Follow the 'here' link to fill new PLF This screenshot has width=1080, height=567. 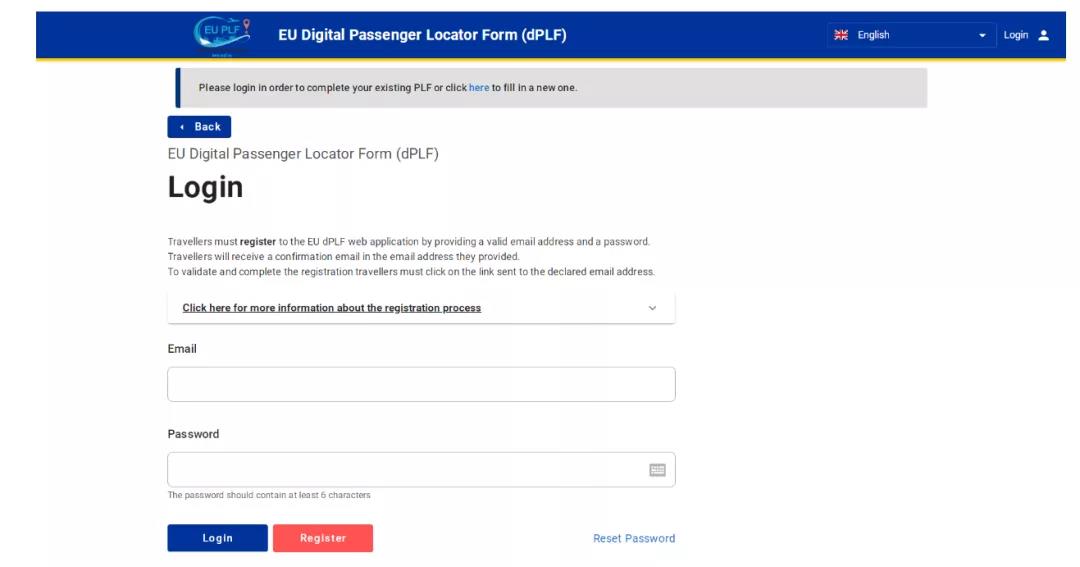(x=479, y=87)
